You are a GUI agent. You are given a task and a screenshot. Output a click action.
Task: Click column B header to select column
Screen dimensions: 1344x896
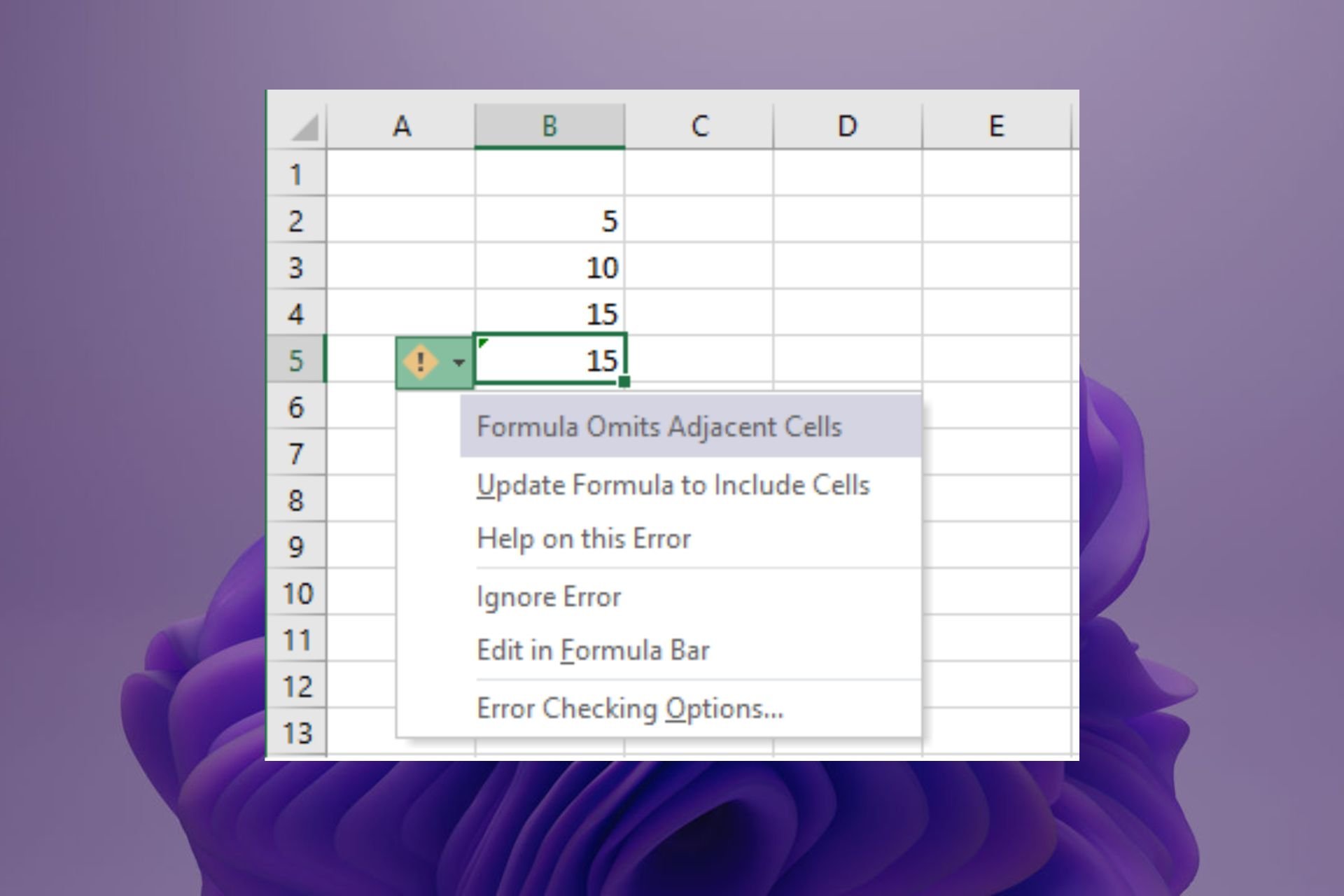coord(549,127)
